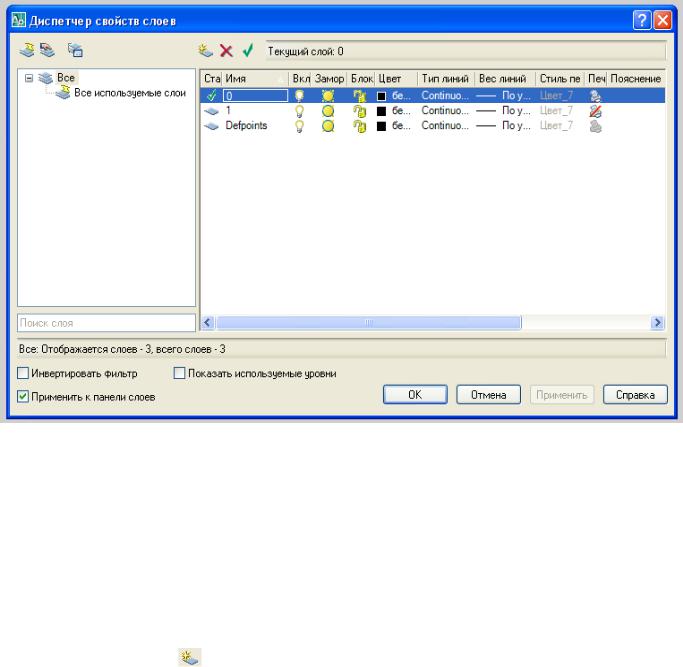Screen dimensions: 683x667
Task: Click the Цвет column header
Action: click(396, 79)
